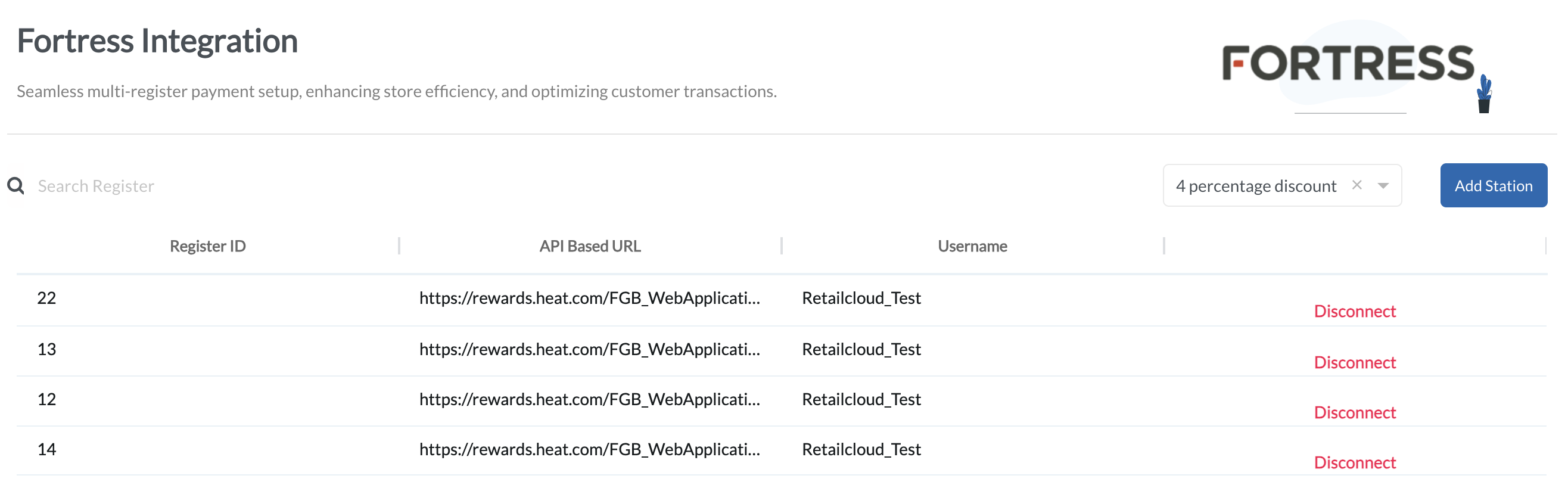
Task: Click the search magnifier icon
Action: (x=16, y=186)
